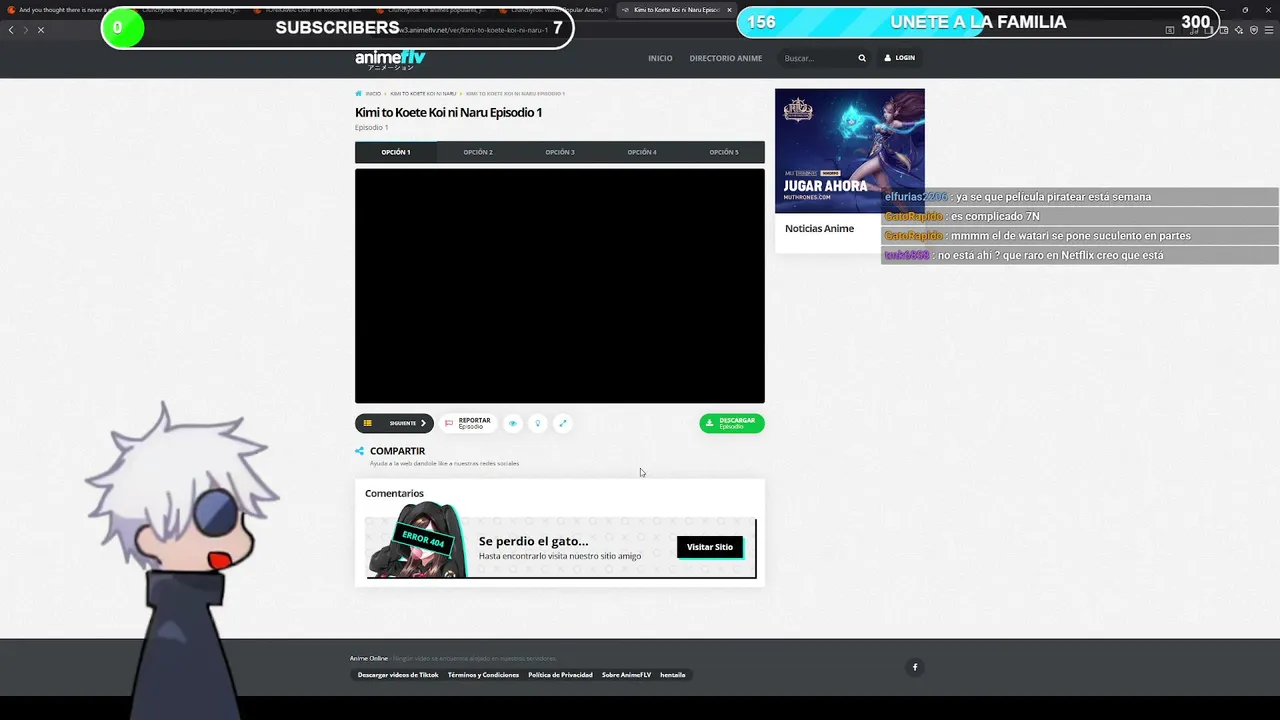Click REPORTAR Episodio button
This screenshot has height=720, width=1280.
(x=468, y=423)
